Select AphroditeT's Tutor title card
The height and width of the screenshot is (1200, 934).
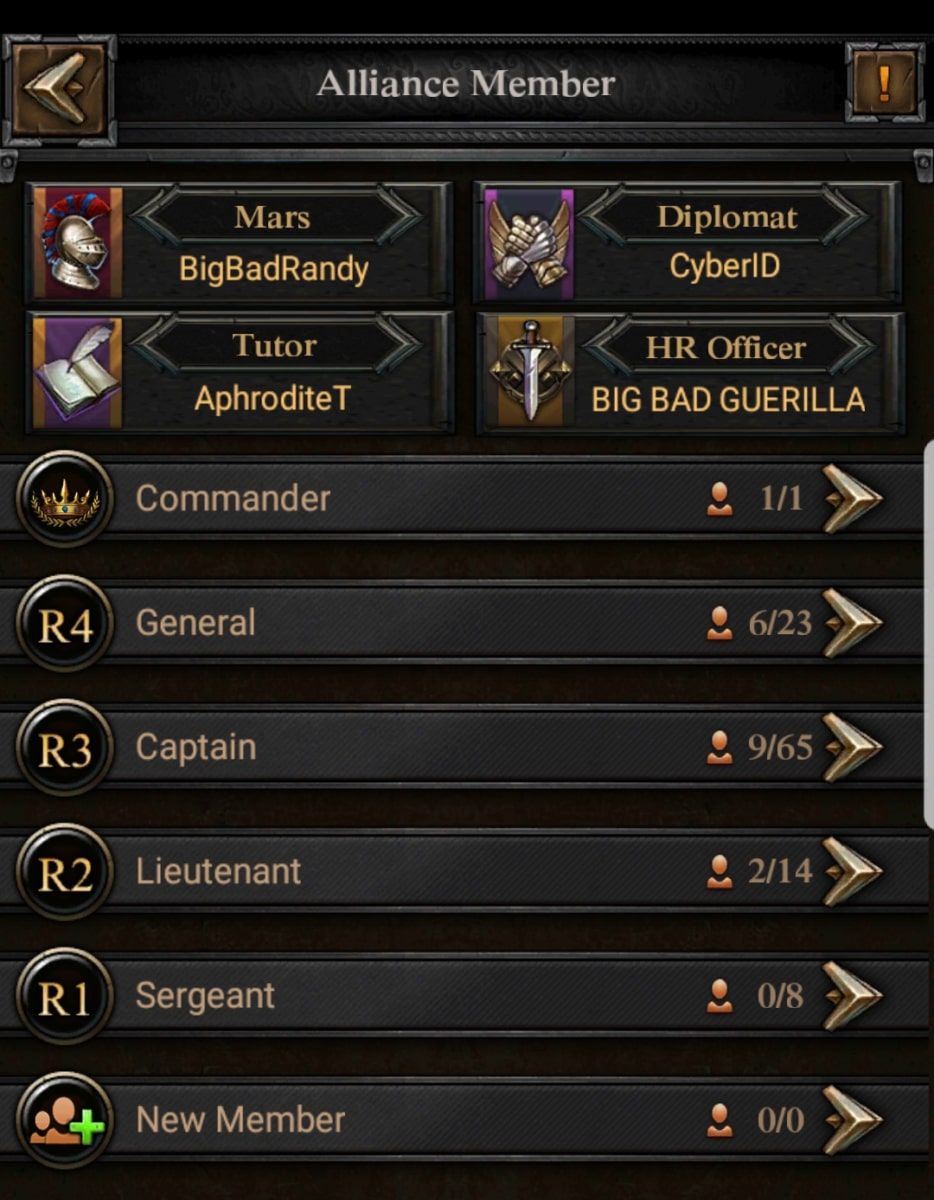[x=238, y=372]
